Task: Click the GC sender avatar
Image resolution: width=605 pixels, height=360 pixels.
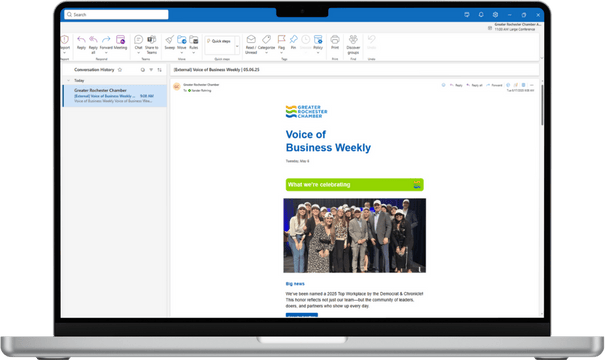Action: [177, 87]
